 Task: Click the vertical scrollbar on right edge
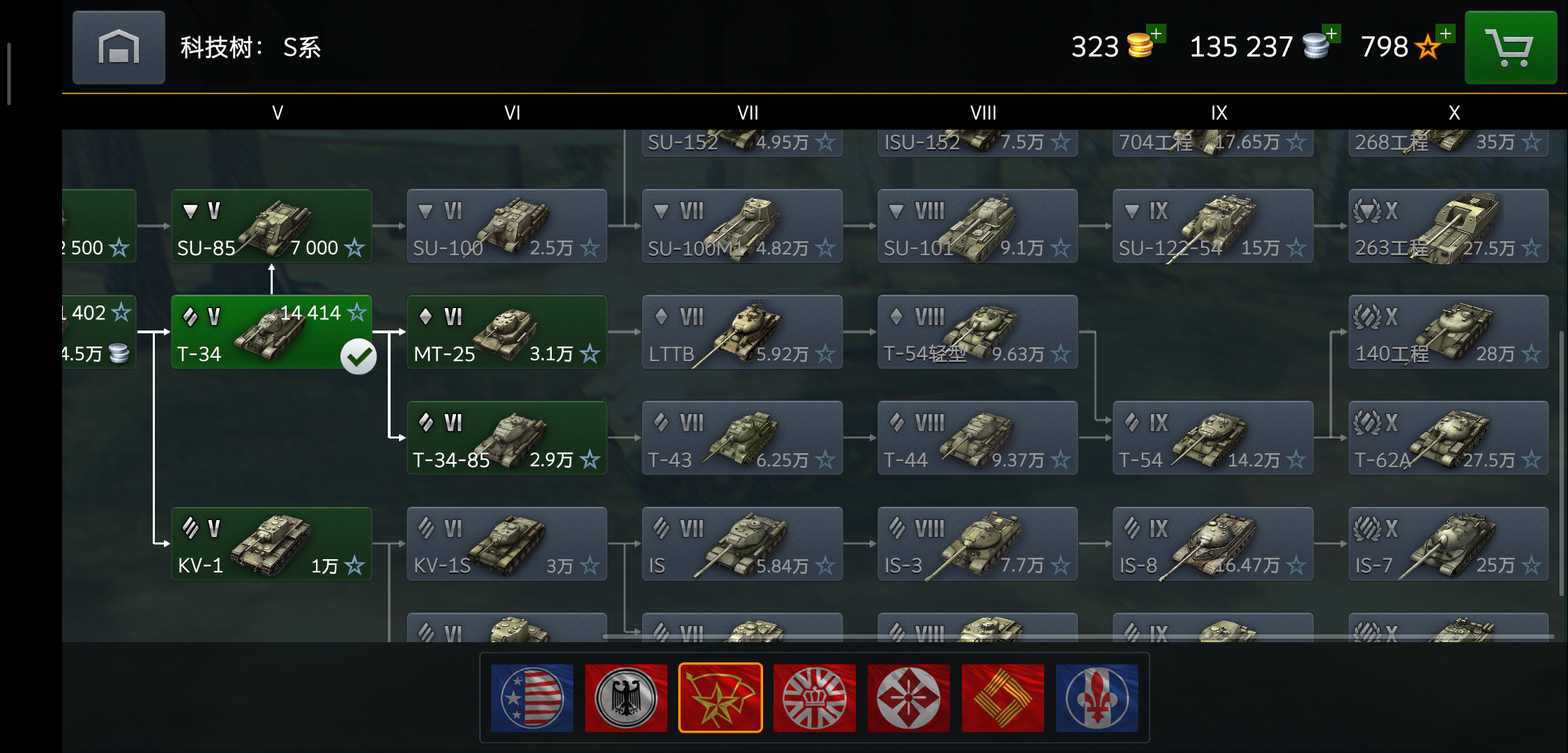coord(1562,464)
